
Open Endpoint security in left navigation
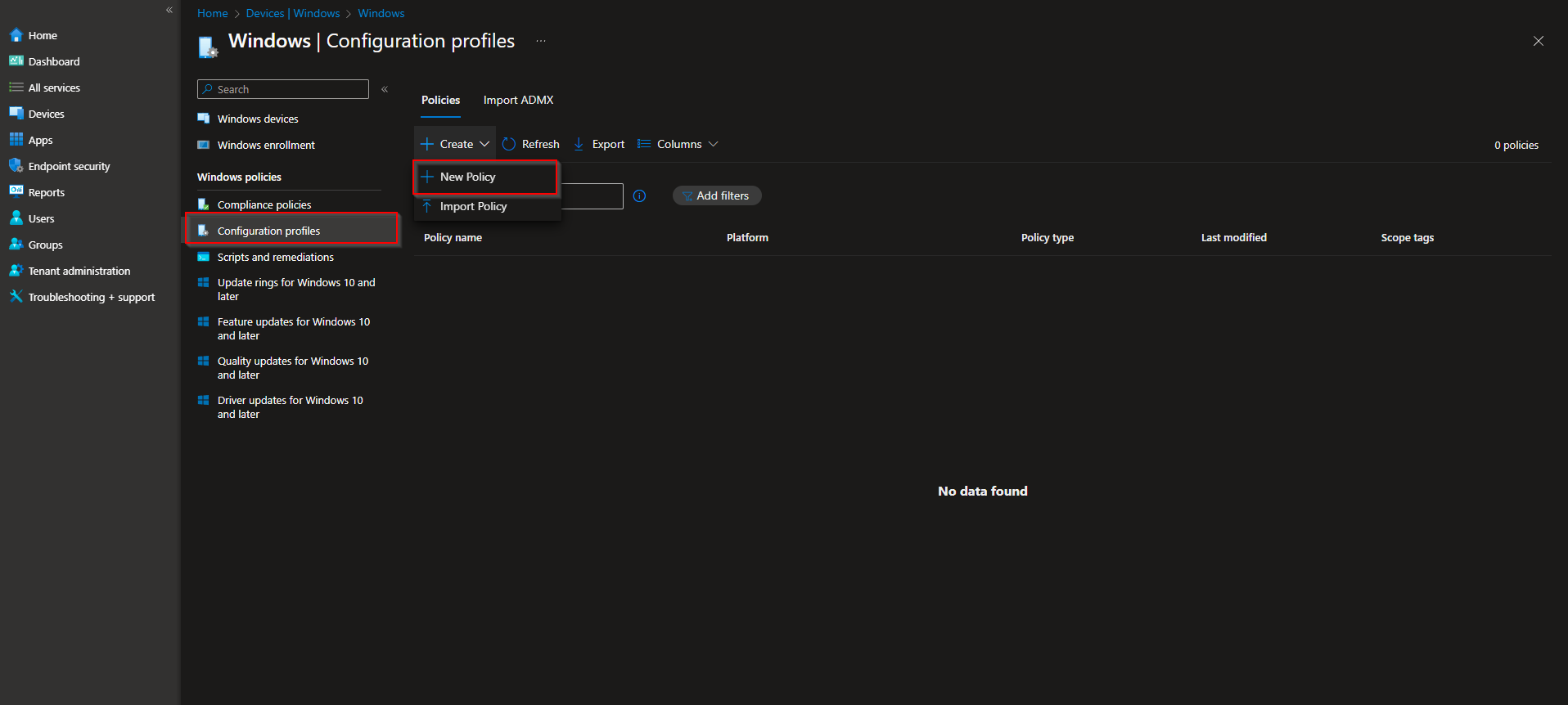point(70,166)
